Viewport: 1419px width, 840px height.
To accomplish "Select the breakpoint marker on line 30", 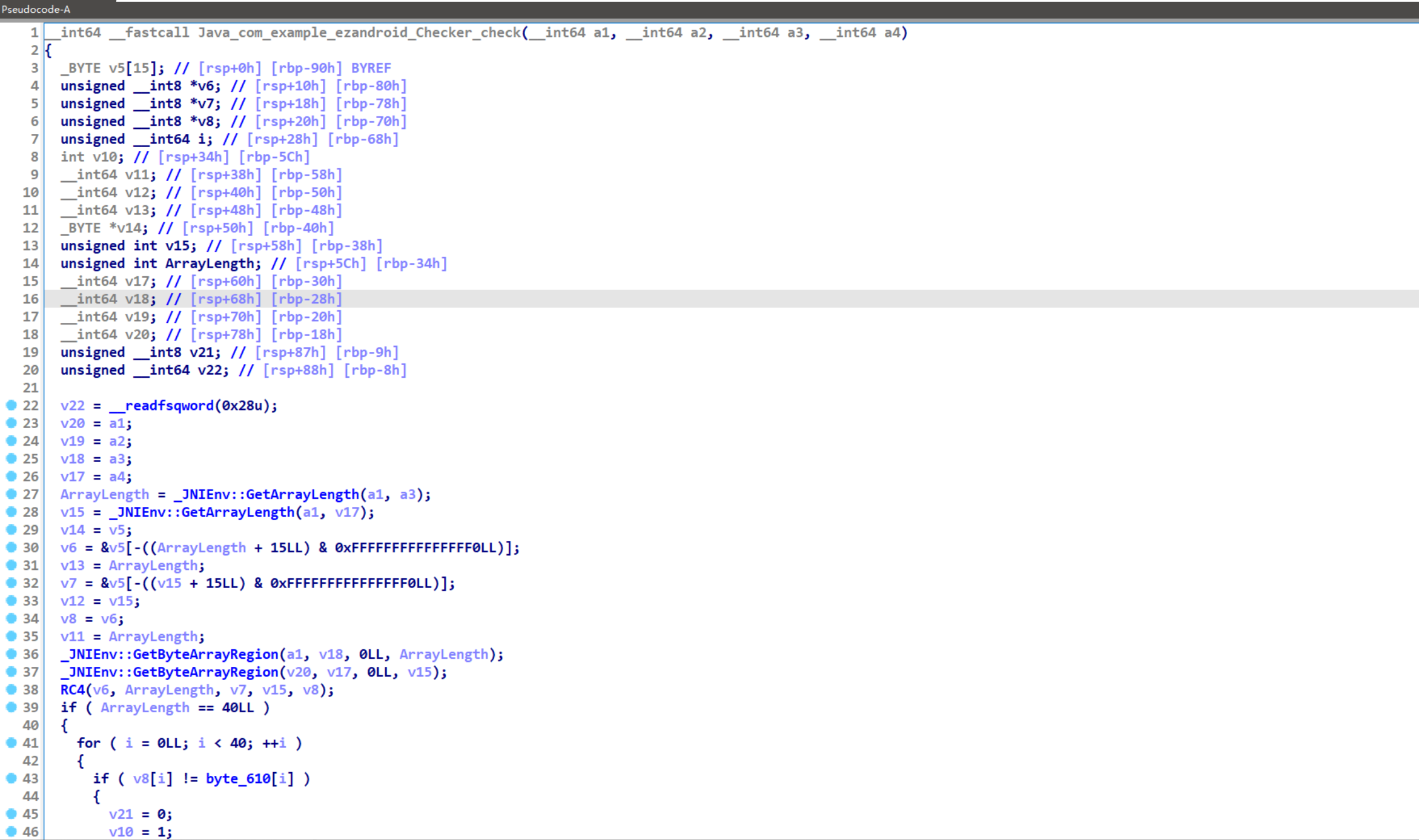I will (13, 547).
